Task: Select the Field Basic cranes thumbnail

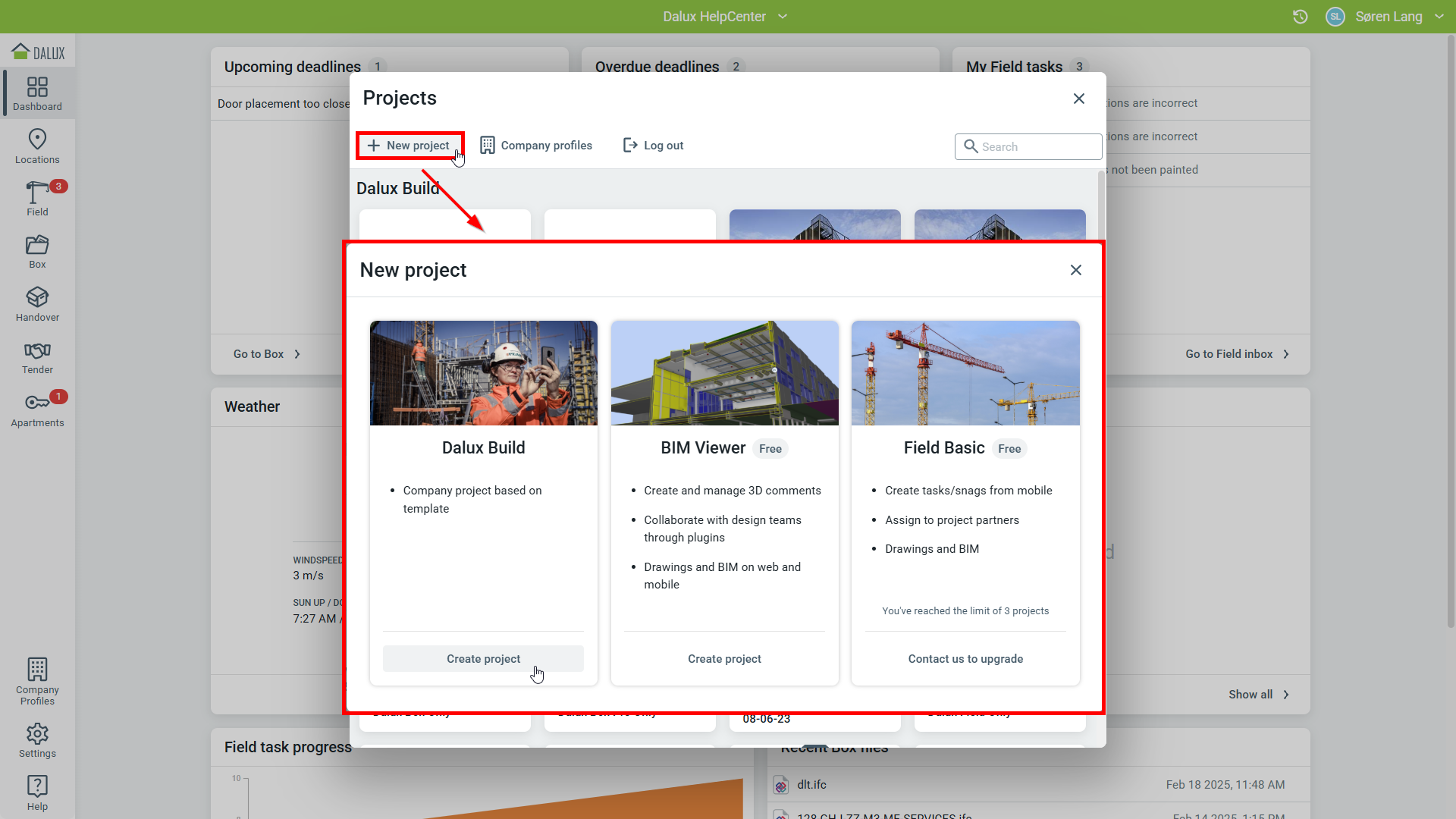Action: point(965,373)
